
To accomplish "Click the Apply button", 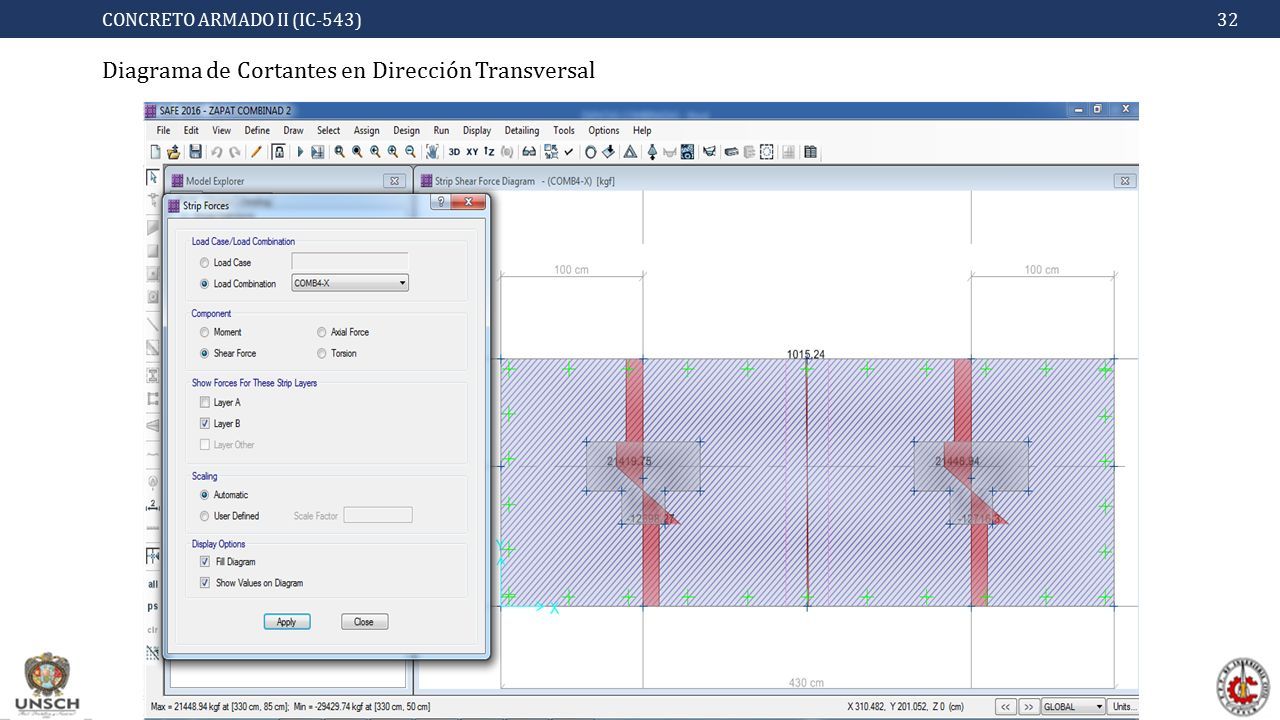I will tap(287, 622).
